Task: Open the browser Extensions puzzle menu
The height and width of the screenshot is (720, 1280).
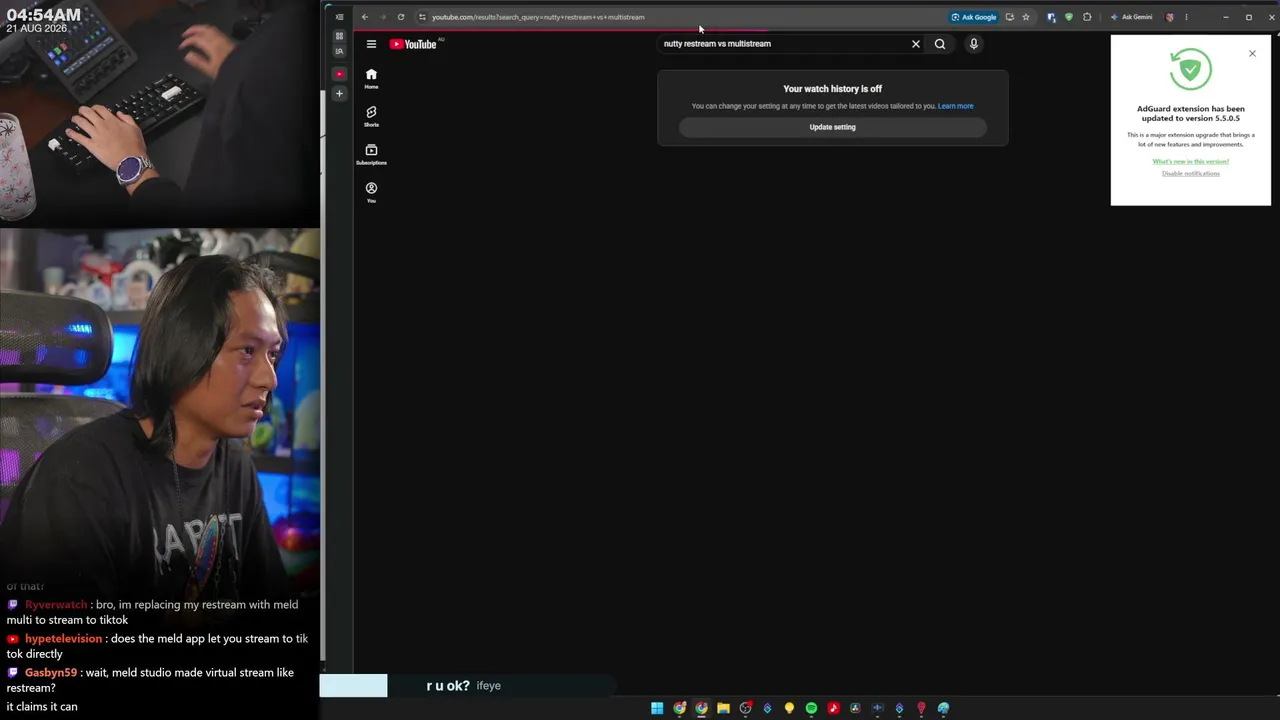Action: click(x=1087, y=17)
